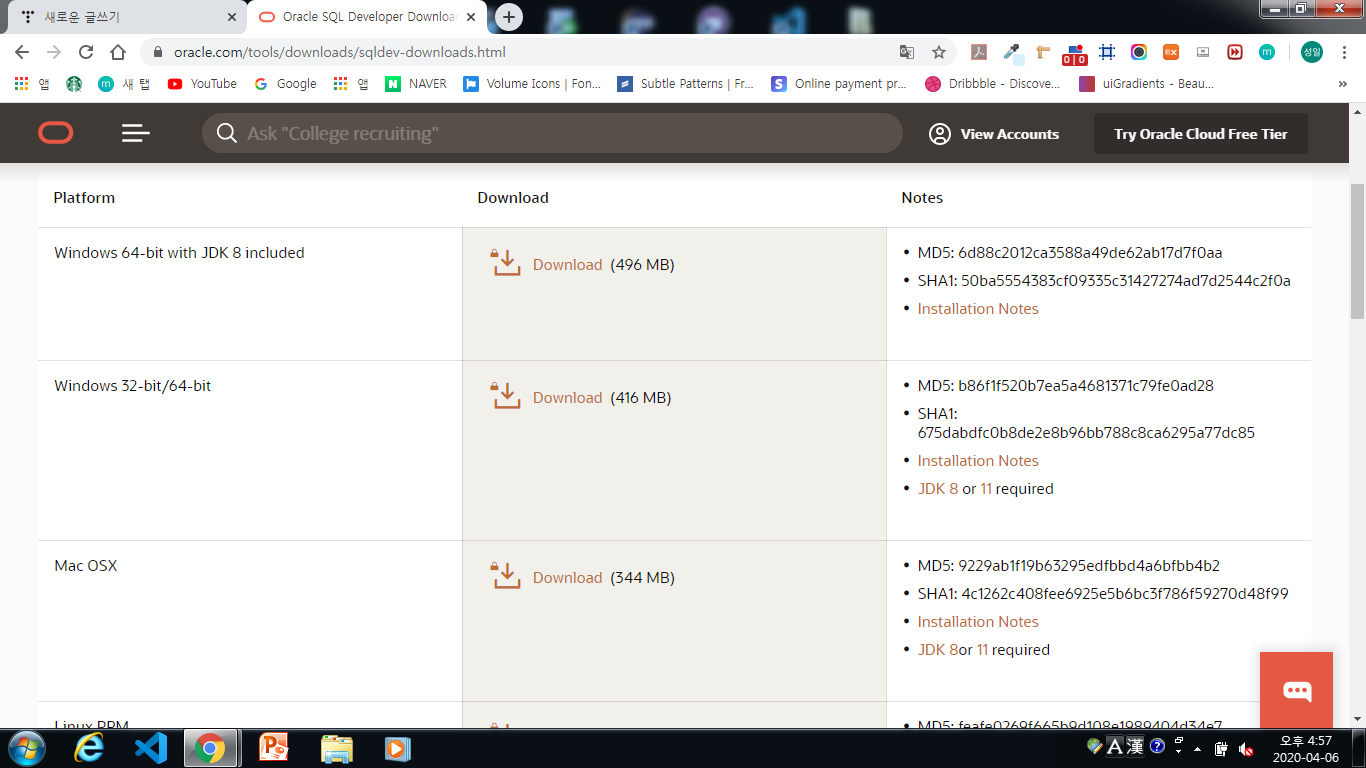The image size is (1366, 768).
Task: Click download icon for Windows 32-bit/64-bit
Action: pos(506,396)
